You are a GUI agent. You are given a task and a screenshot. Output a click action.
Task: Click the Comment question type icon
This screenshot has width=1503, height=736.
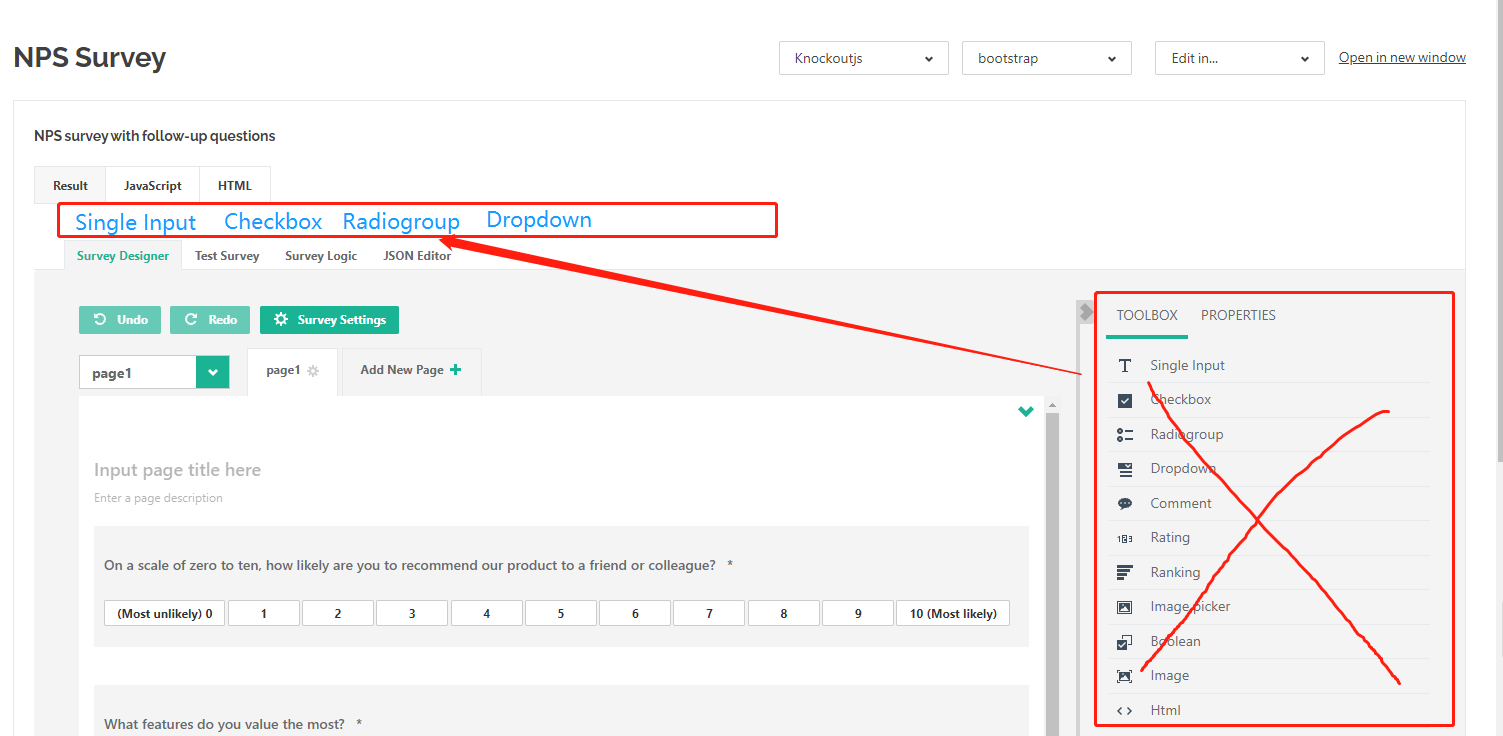(x=1124, y=503)
